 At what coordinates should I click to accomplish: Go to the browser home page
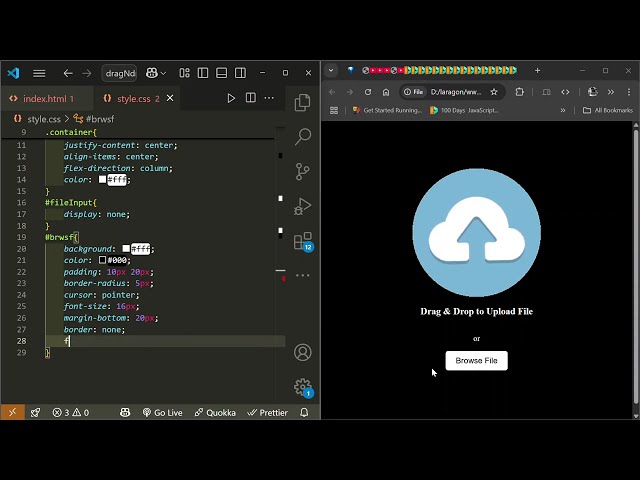386,92
